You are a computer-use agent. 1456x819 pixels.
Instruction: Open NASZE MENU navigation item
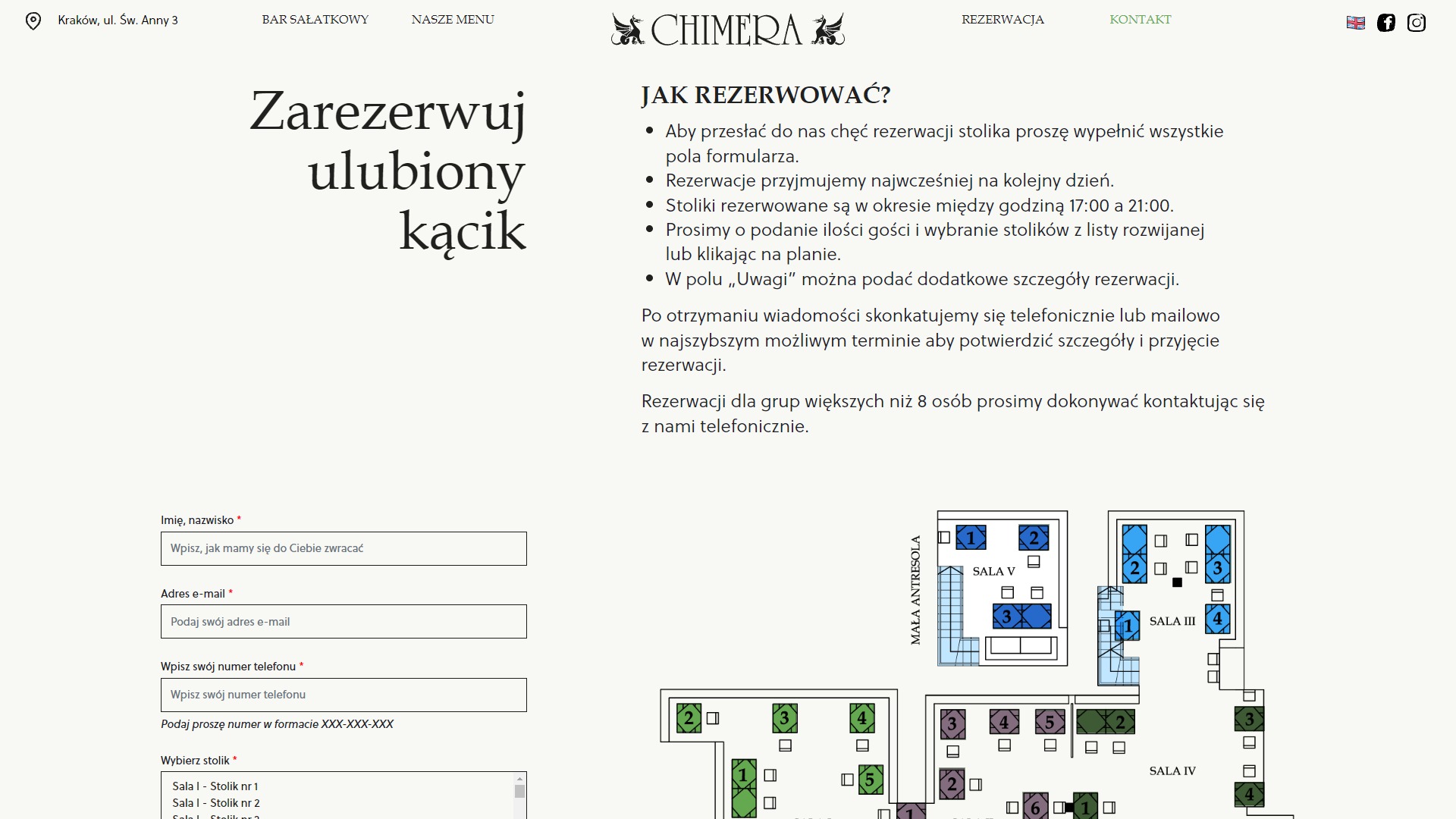click(x=453, y=20)
